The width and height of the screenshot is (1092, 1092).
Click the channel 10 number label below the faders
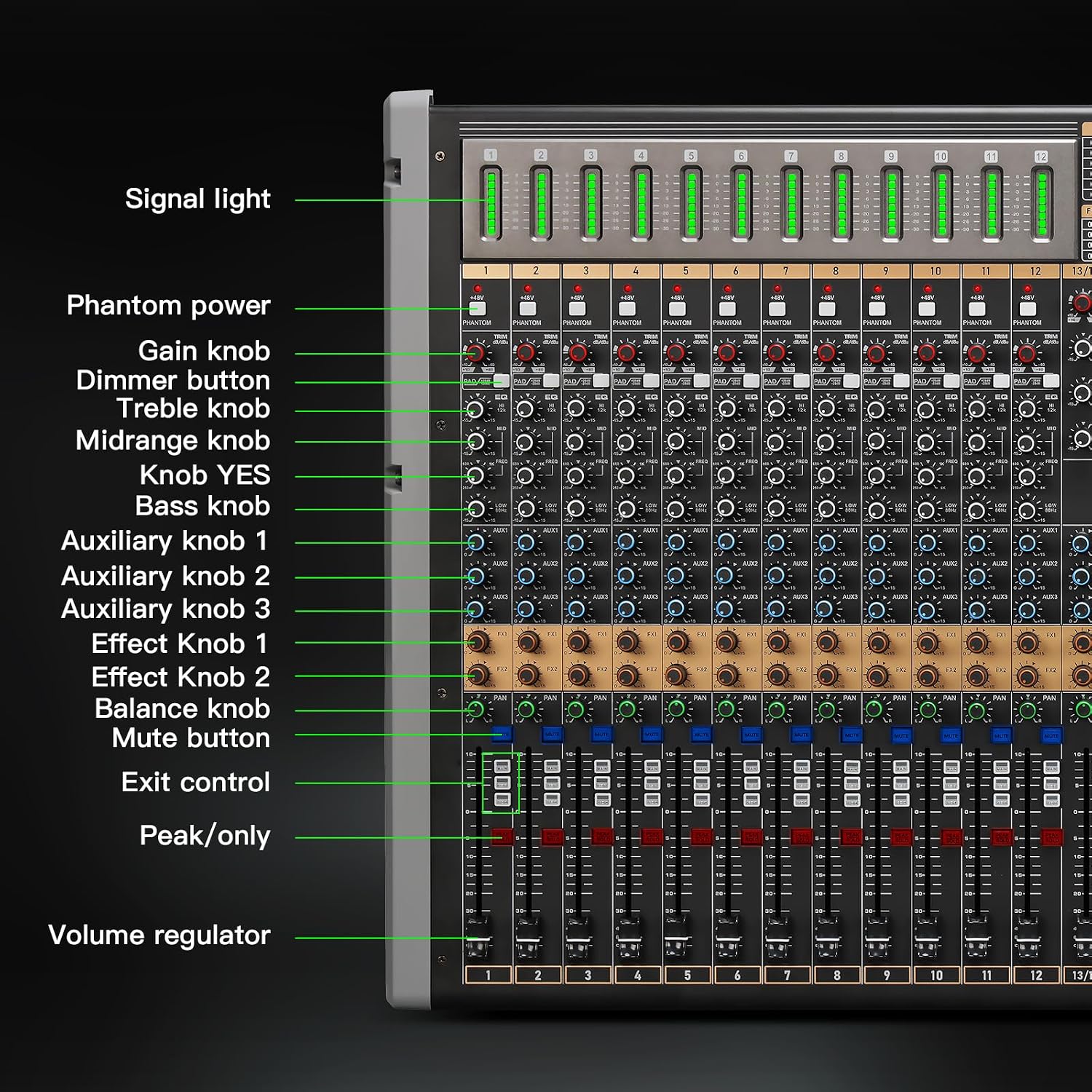tap(936, 976)
